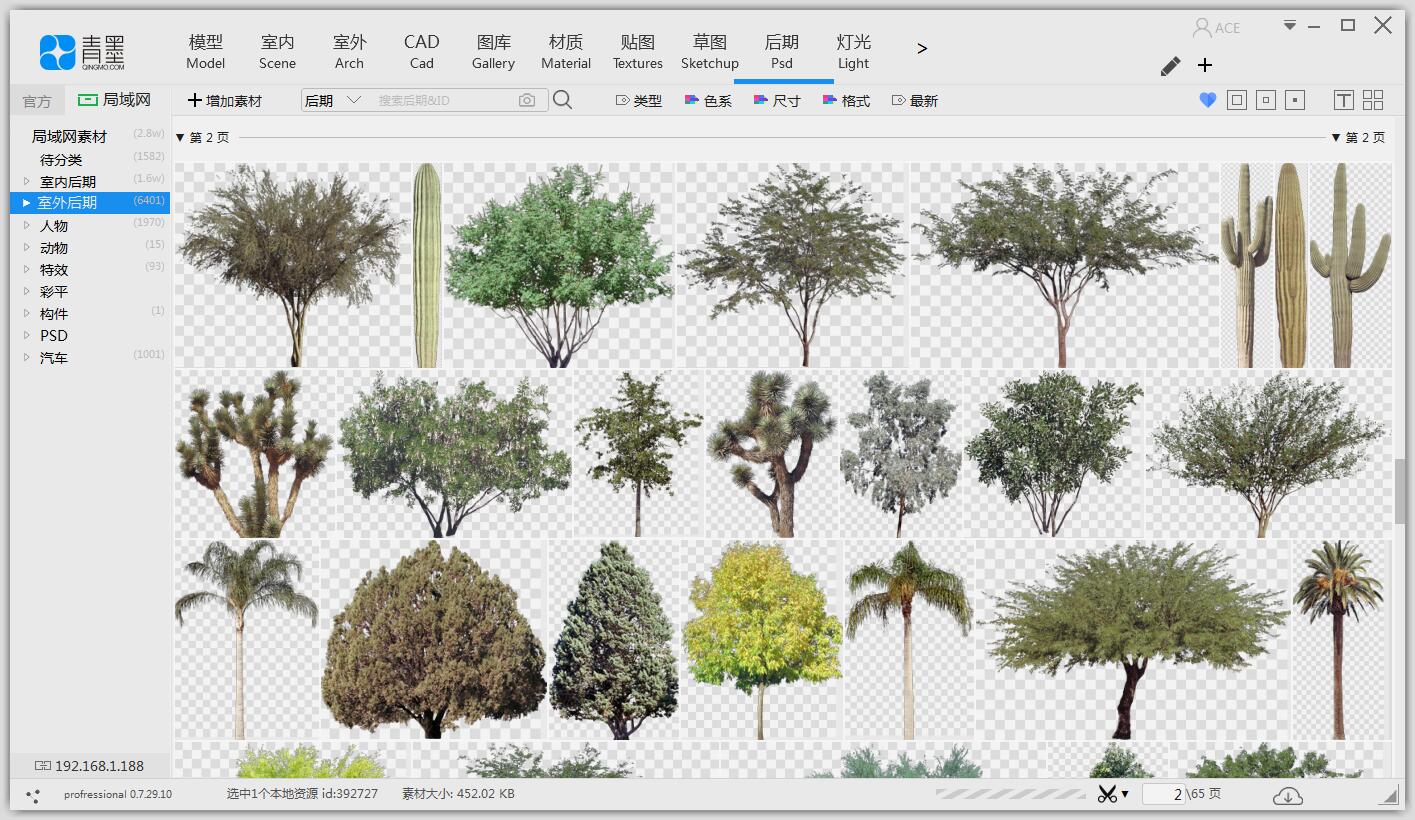Open the 尺寸 size filter

(x=777, y=100)
